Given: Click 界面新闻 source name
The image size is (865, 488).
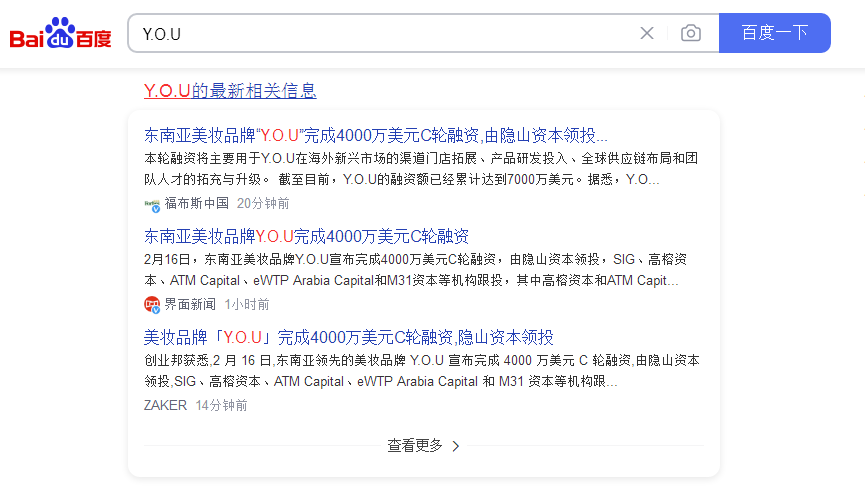Looking at the screenshot, I should (x=190, y=304).
